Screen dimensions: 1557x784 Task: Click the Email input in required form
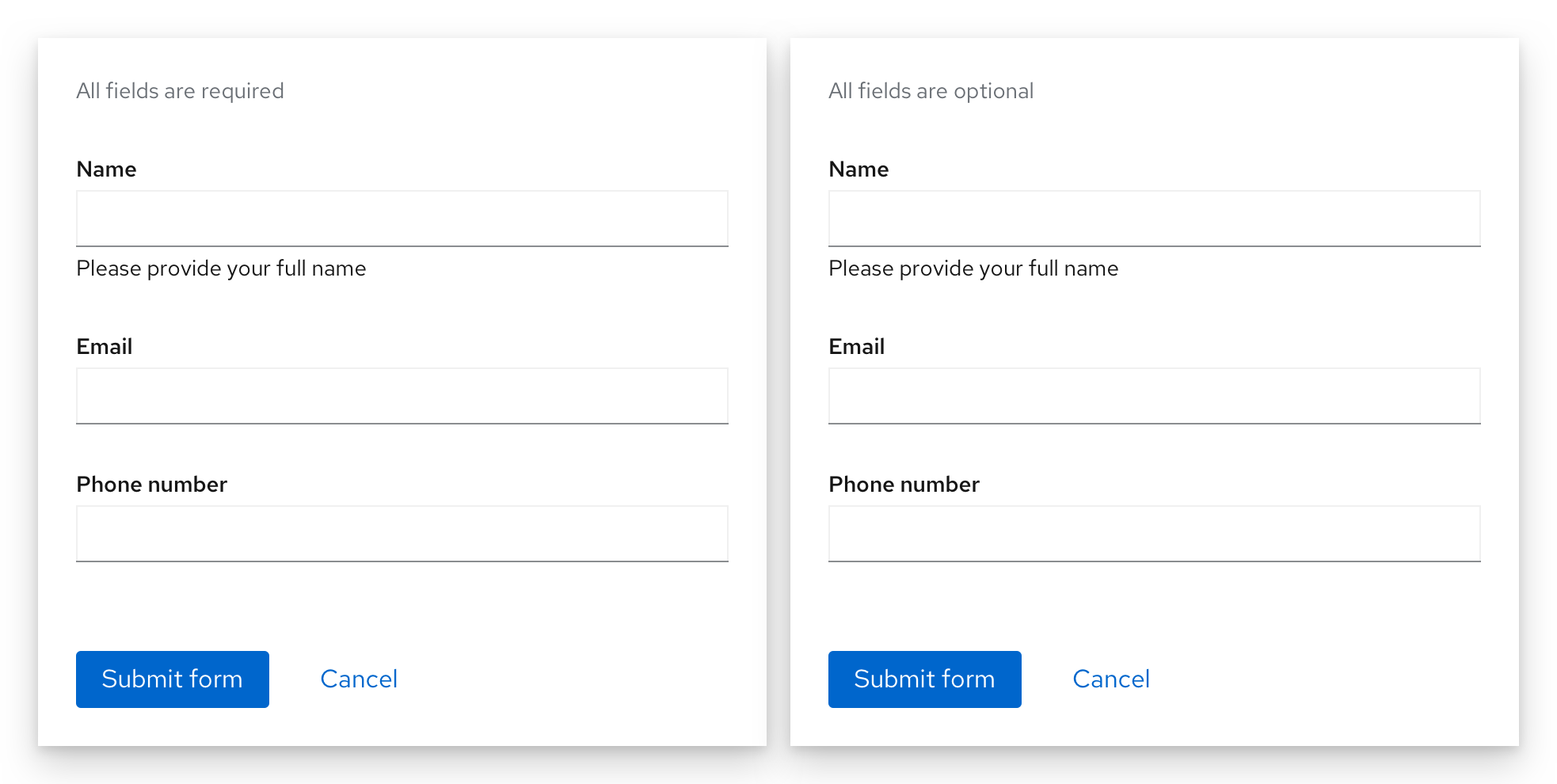(402, 396)
